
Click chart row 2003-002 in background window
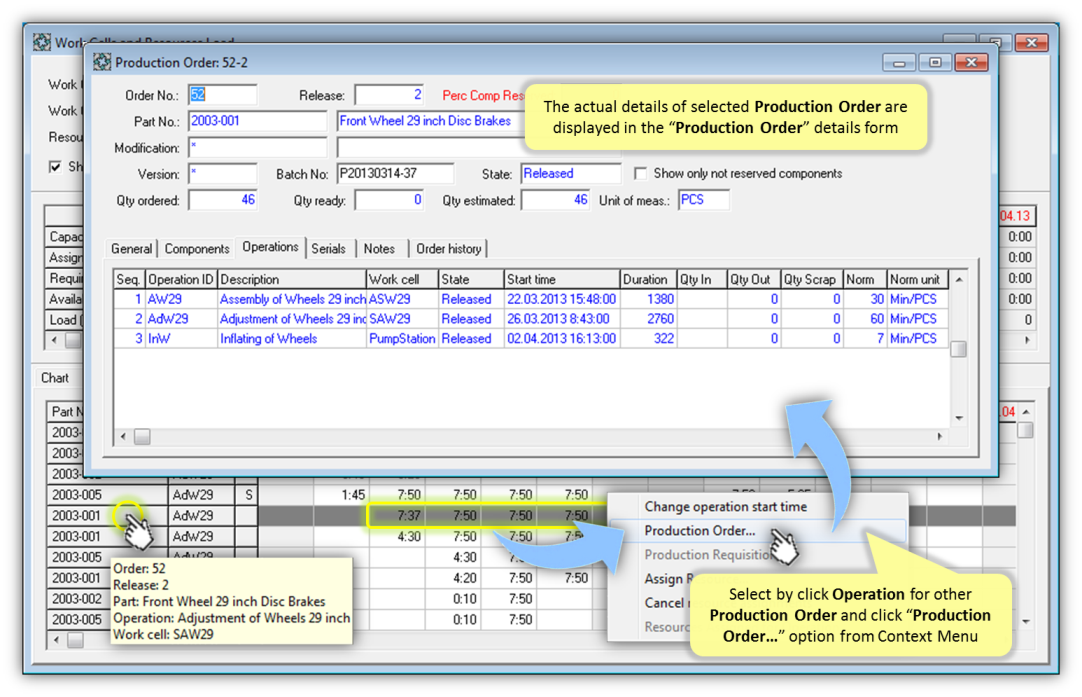tap(77, 599)
